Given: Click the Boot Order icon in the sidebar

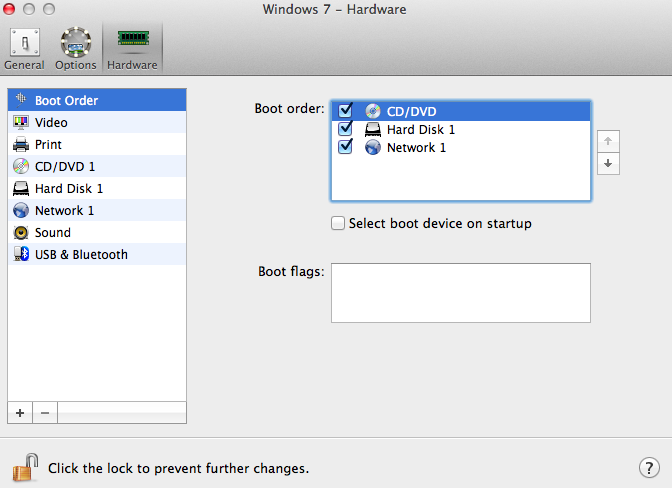Looking at the screenshot, I should tap(21, 99).
